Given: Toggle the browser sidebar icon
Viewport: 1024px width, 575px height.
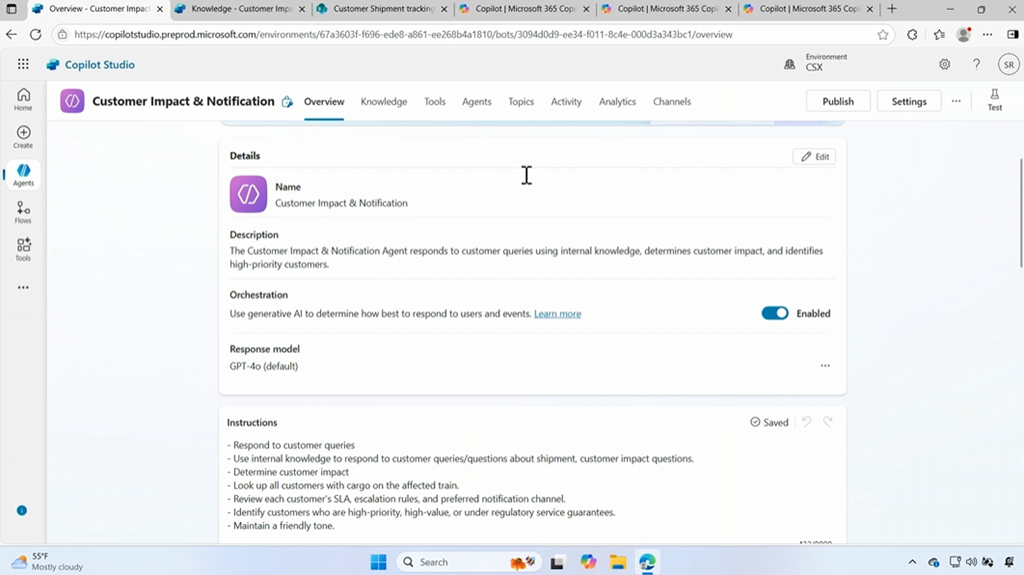Looking at the screenshot, I should 1012,35.
